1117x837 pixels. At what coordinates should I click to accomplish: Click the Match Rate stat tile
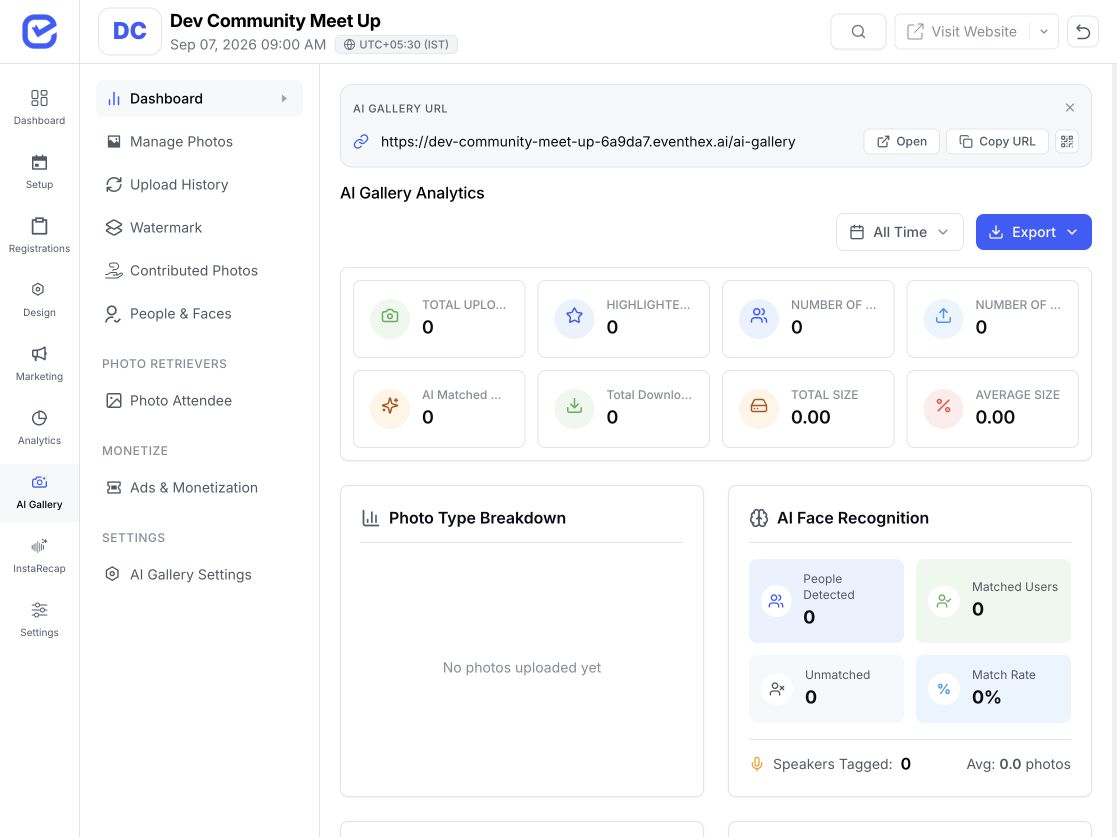pos(993,689)
